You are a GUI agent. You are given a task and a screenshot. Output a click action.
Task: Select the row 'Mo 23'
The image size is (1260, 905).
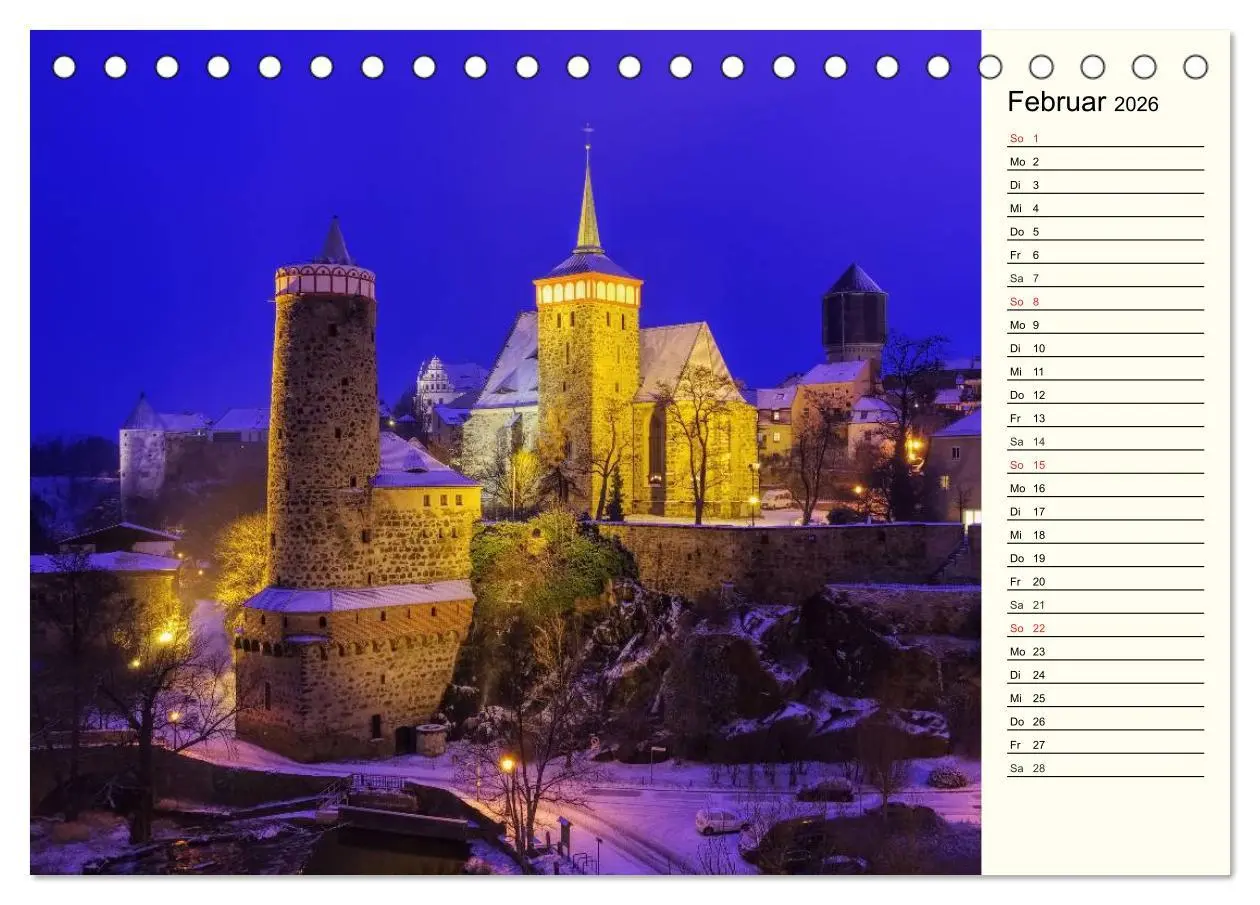[1105, 651]
